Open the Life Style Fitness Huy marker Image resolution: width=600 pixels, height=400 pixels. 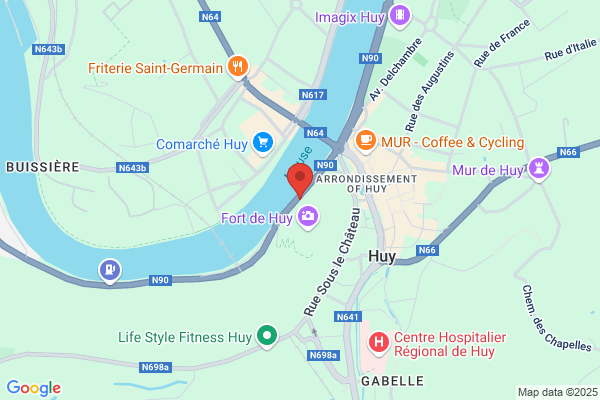click(x=267, y=336)
